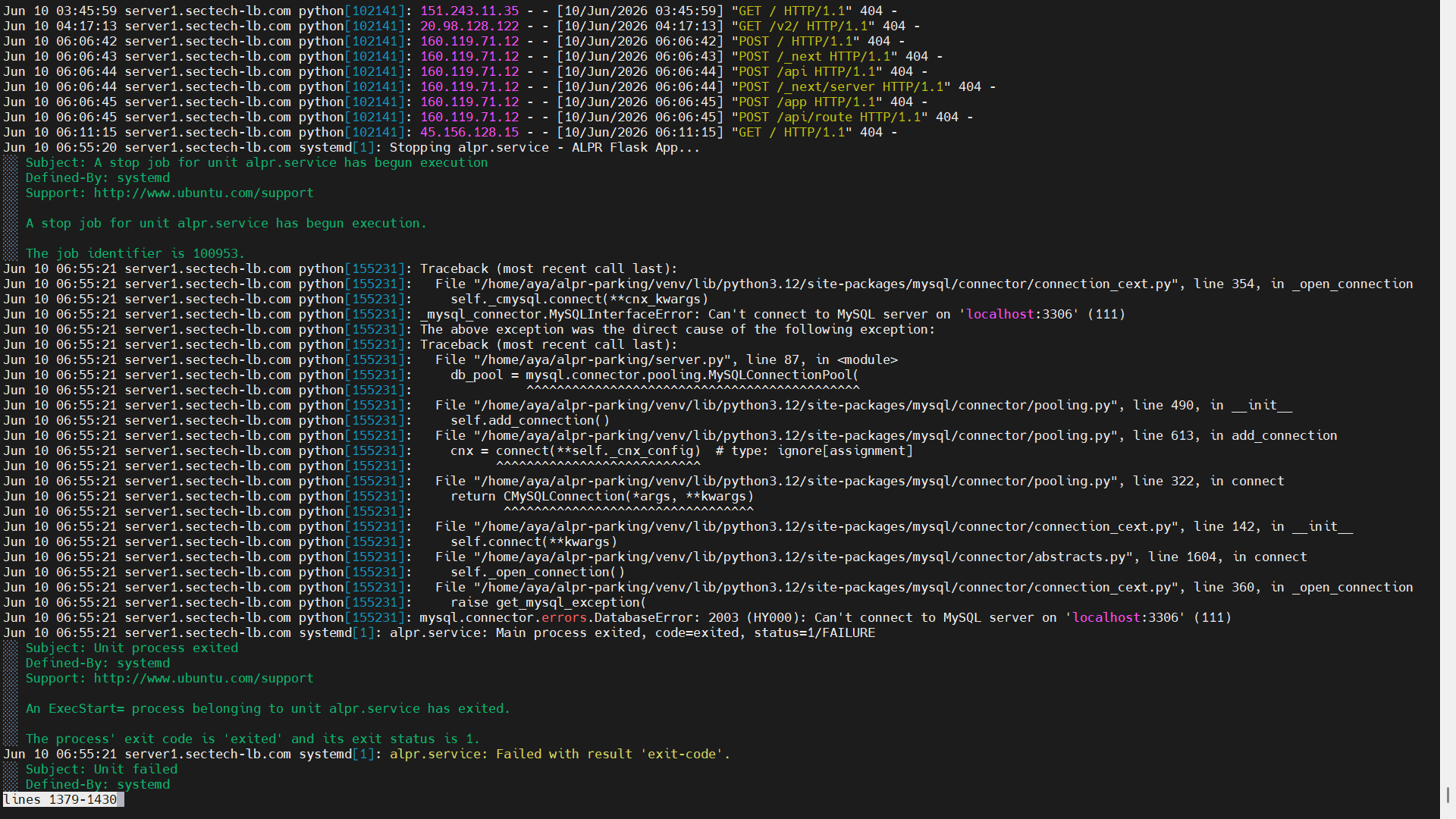Click 'Defined-By: systemd' below Subject: Unit failed

click(98, 784)
